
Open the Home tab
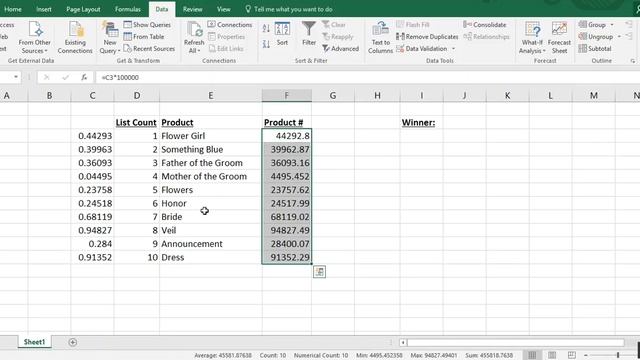pos(13,9)
